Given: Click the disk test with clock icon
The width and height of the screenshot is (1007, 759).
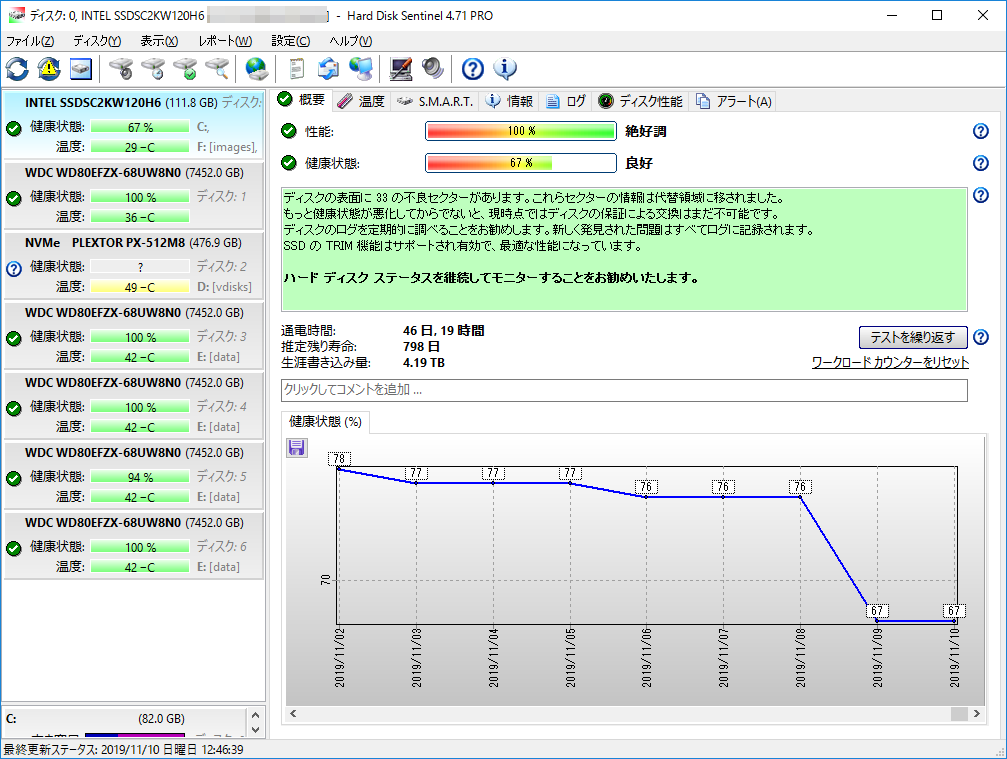Looking at the screenshot, I should (153, 69).
